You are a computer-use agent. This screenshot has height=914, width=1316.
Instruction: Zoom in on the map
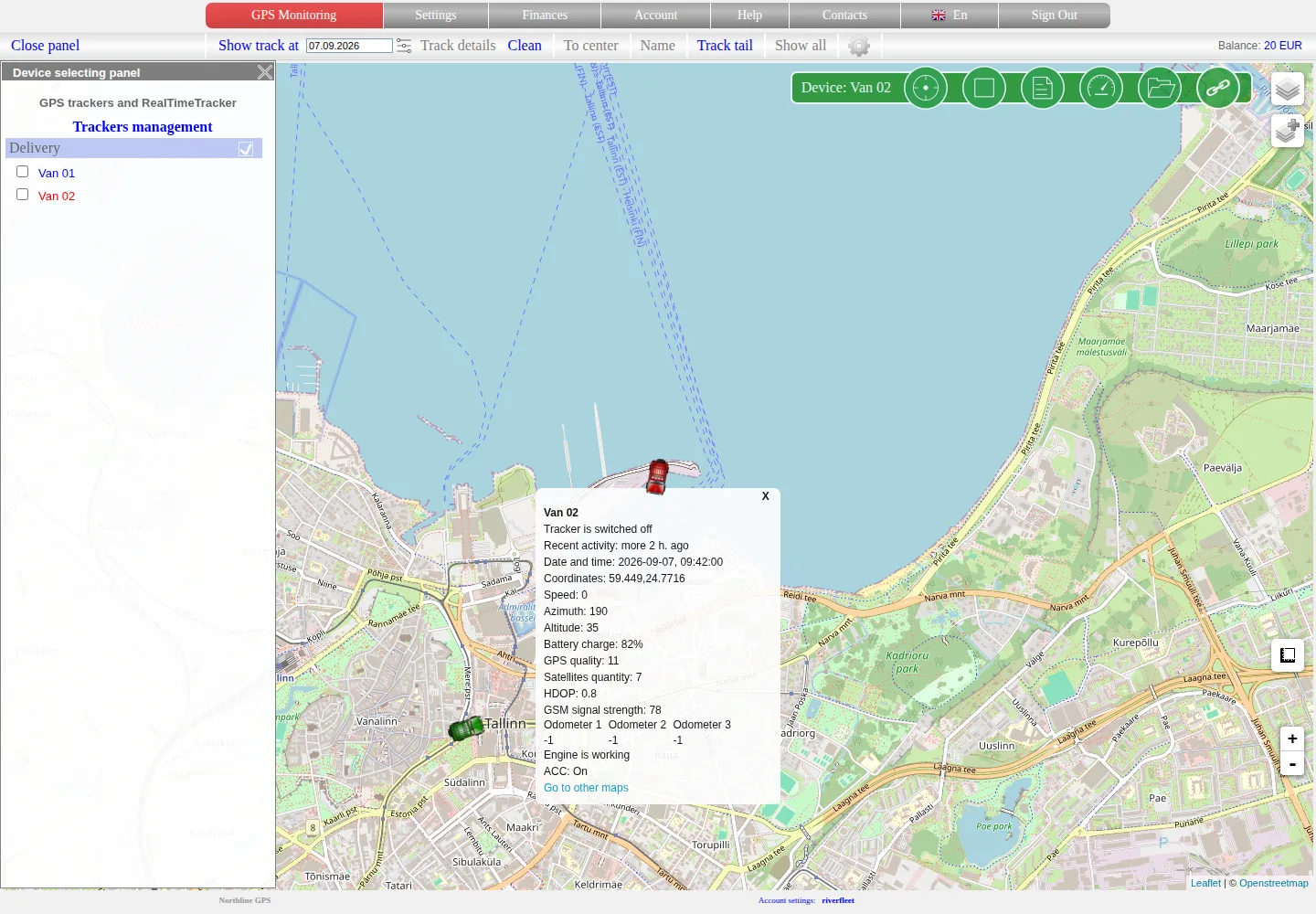click(x=1292, y=739)
